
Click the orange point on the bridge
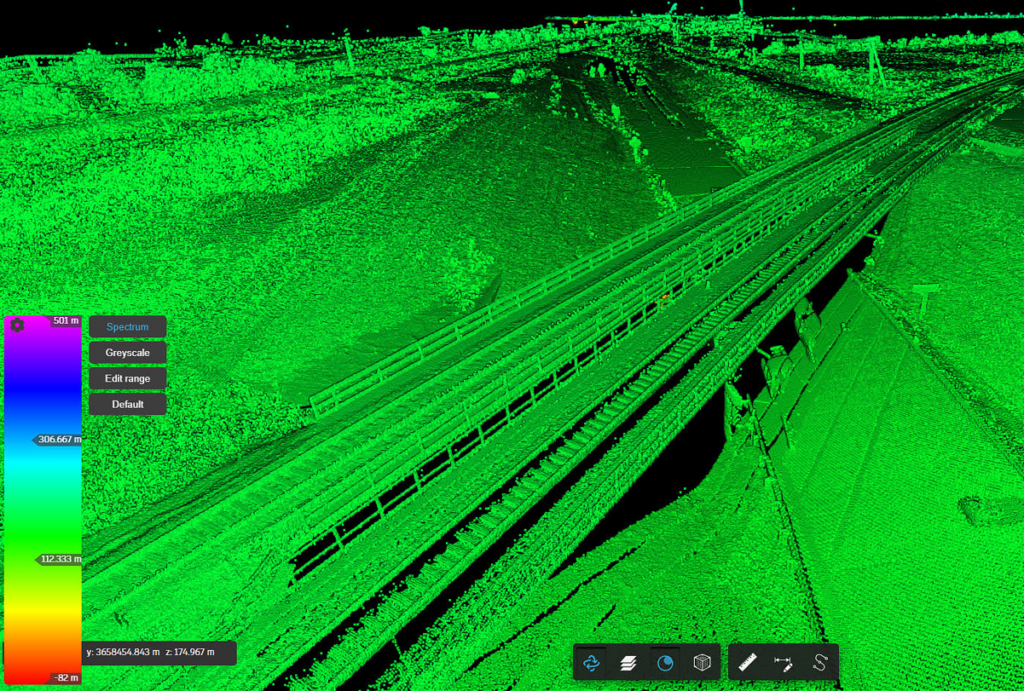(x=663, y=296)
